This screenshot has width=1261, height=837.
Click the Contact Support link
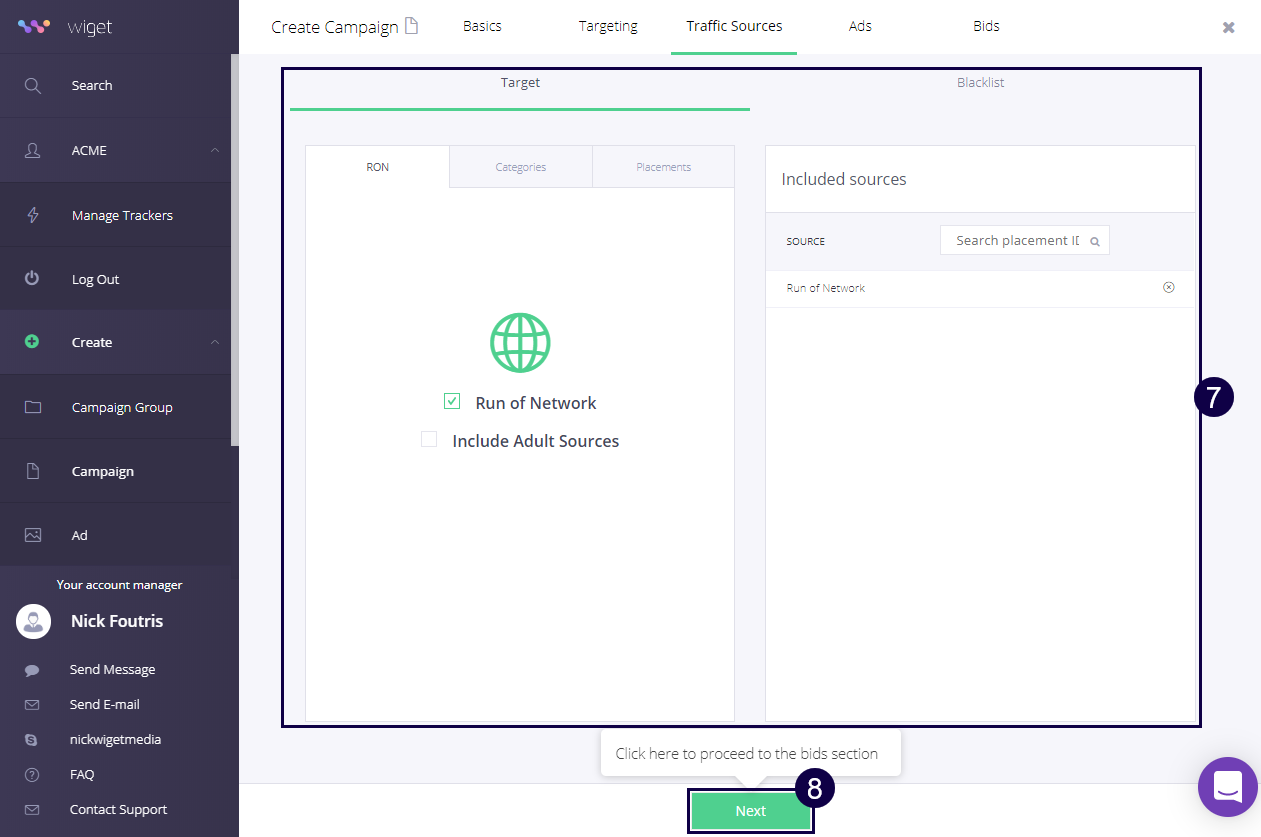click(x=118, y=810)
